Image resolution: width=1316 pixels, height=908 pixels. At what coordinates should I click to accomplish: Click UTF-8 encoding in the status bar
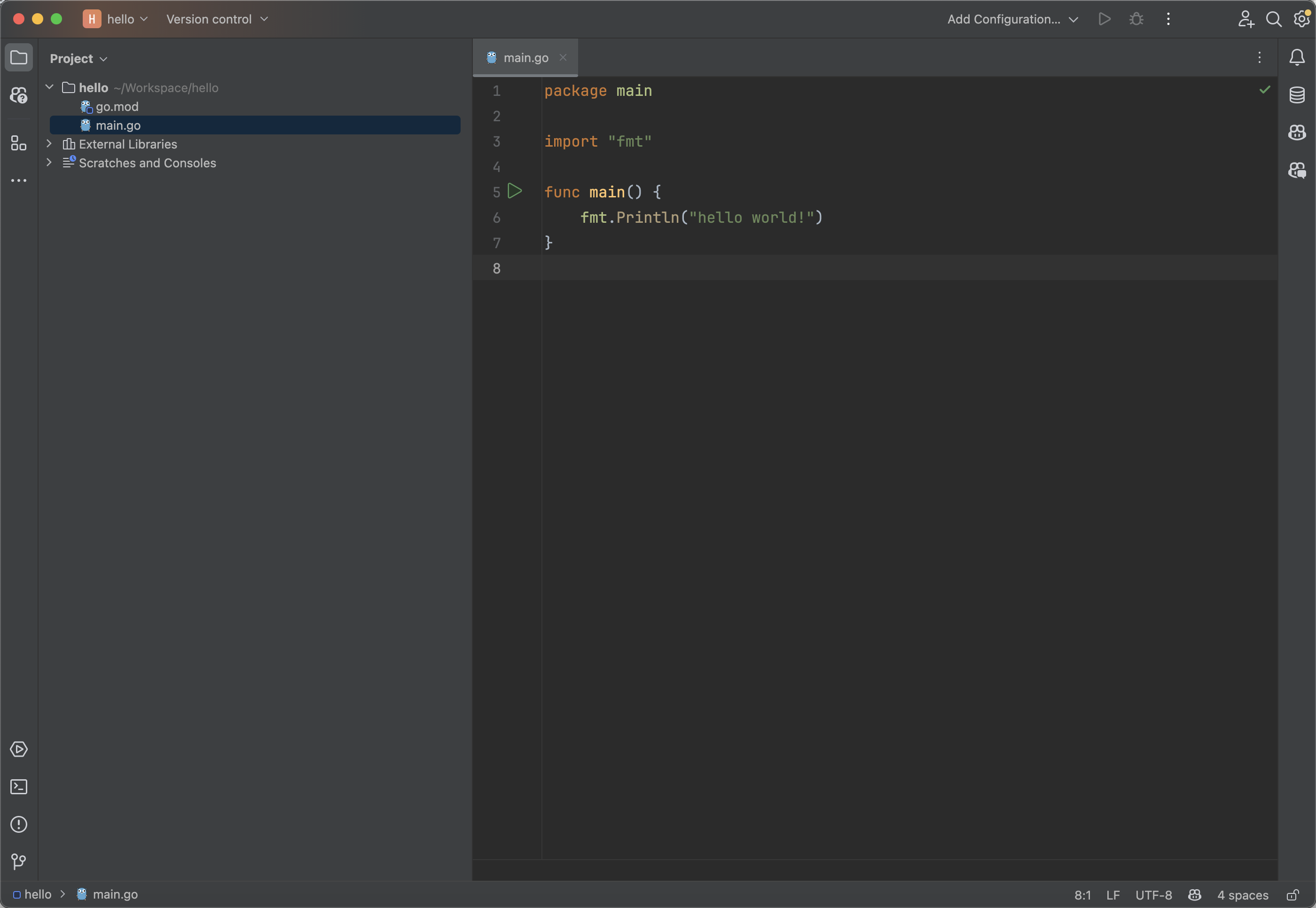[1153, 895]
